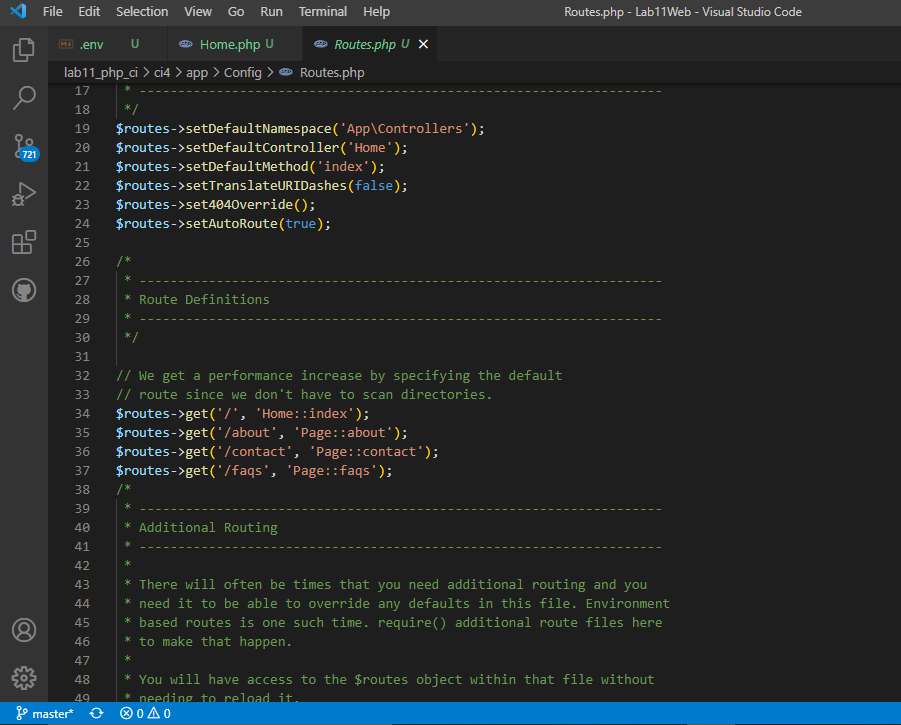Open the Accounts menu in the activity bar
901x725 pixels.
coord(24,630)
